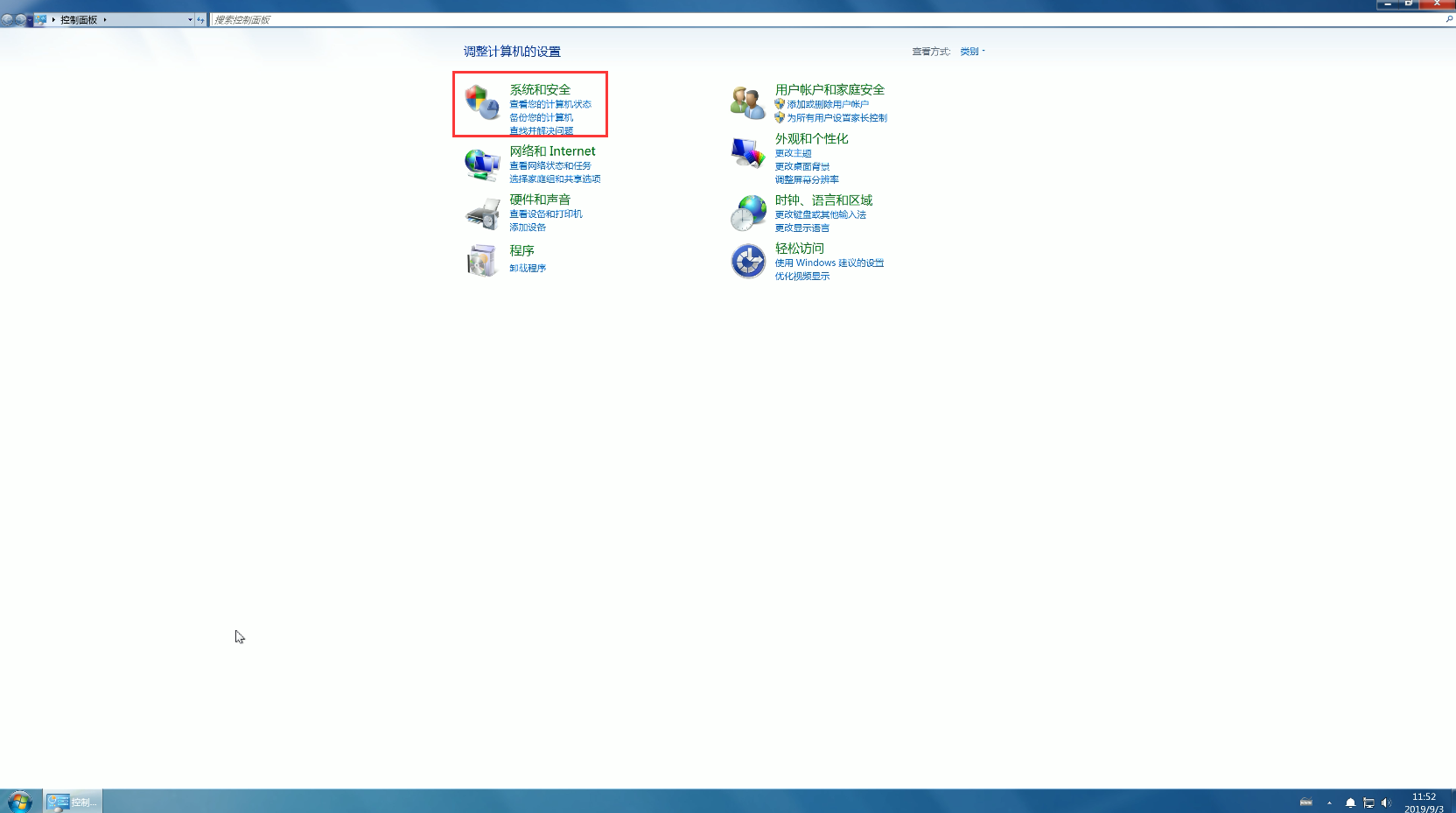Go forward with the navigation forward arrow
Image resolution: width=1456 pixels, height=813 pixels.
[x=21, y=19]
